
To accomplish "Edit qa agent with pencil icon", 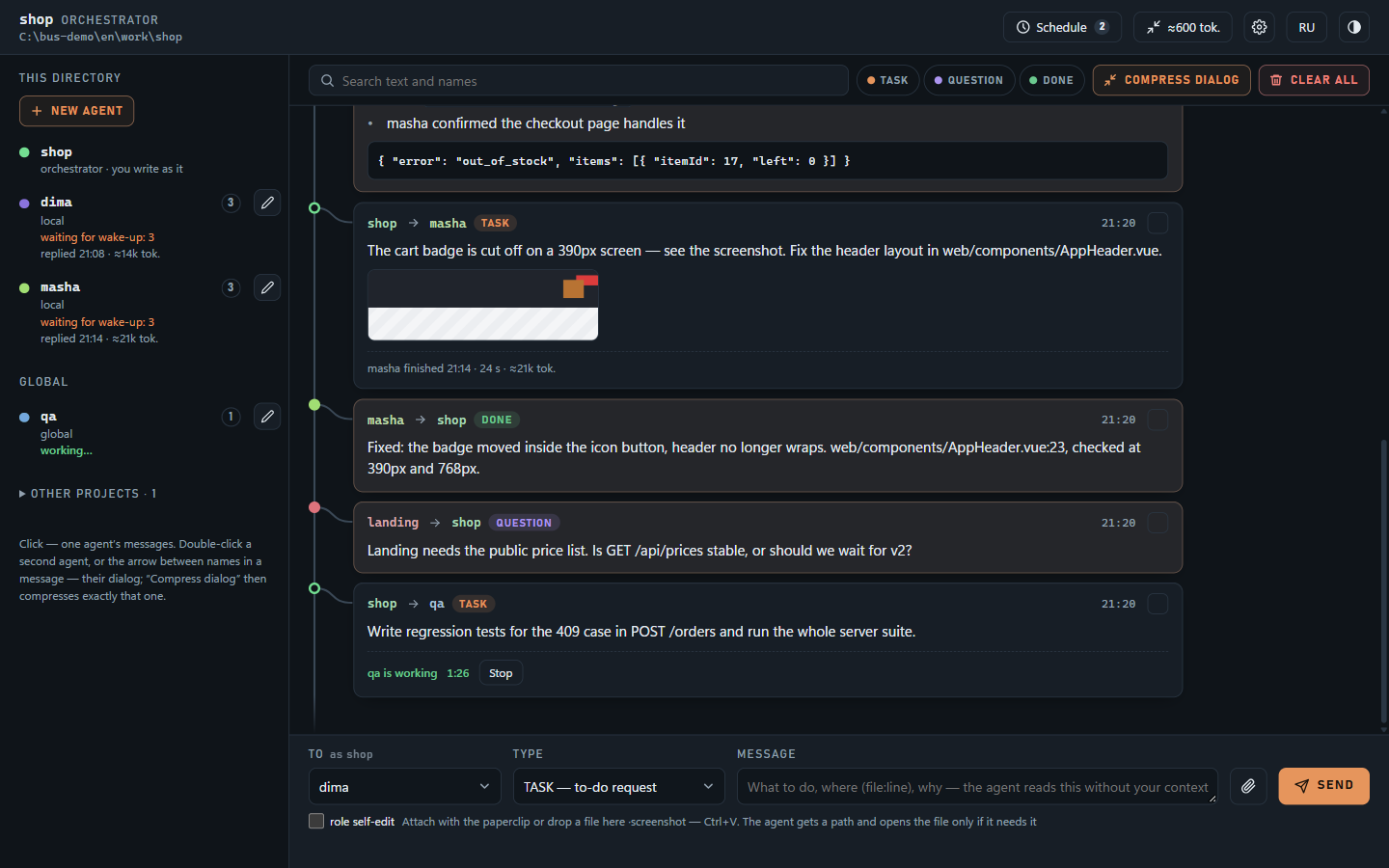I will click(267, 417).
